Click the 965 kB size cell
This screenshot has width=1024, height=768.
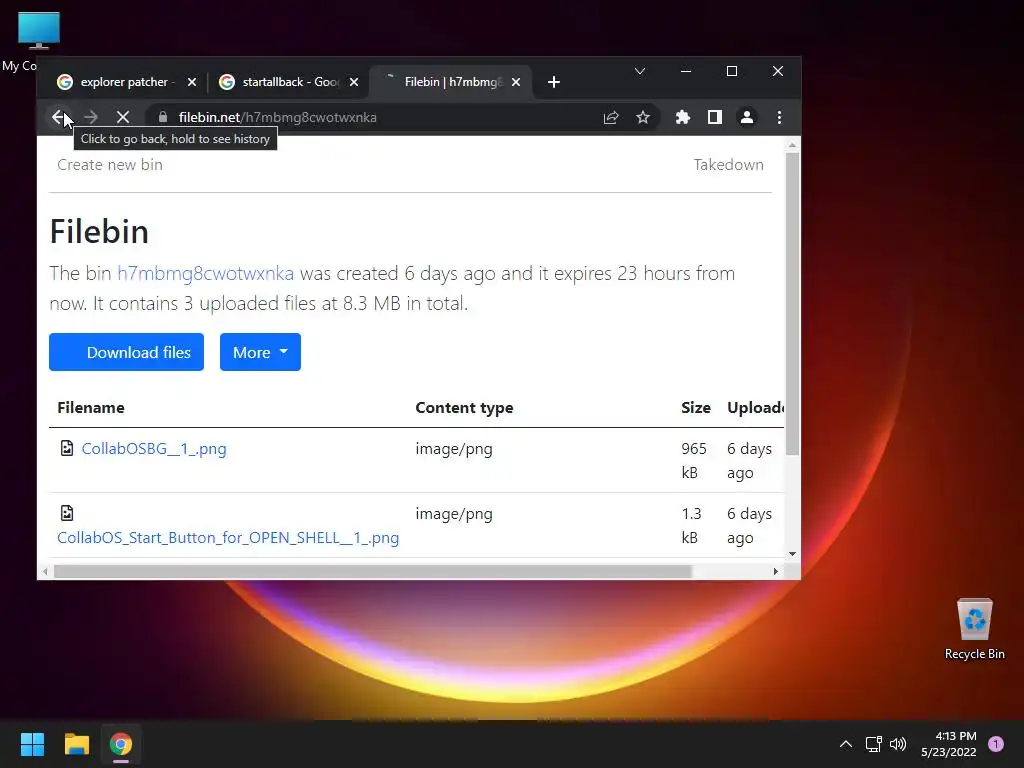pos(694,460)
